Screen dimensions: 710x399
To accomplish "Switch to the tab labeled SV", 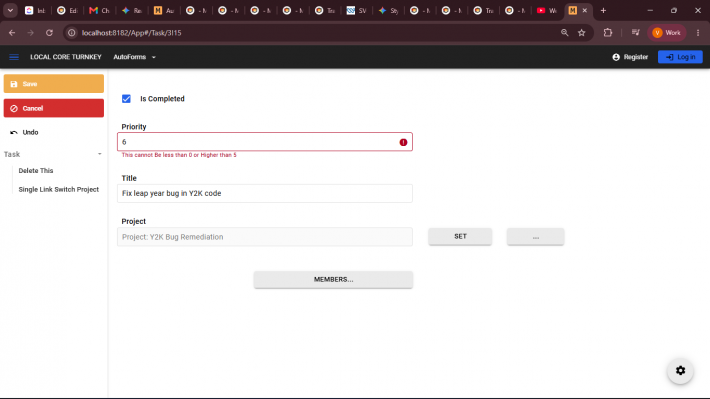I will click(356, 10).
